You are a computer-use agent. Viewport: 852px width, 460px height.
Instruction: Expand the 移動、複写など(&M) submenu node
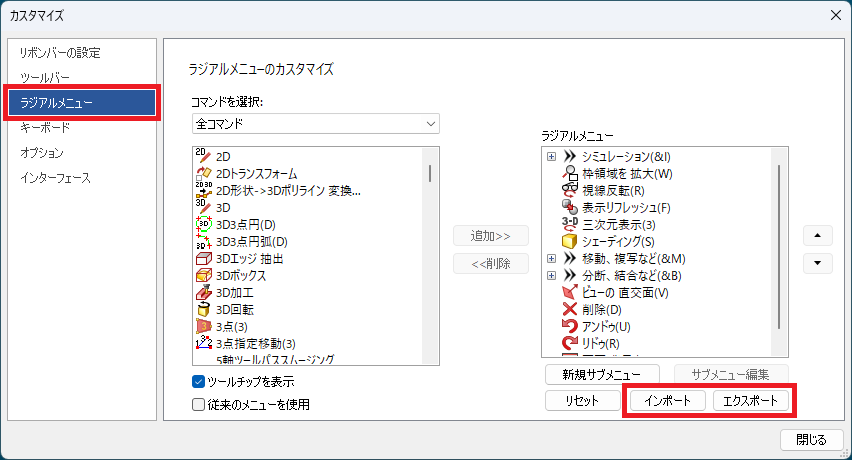click(x=551, y=258)
